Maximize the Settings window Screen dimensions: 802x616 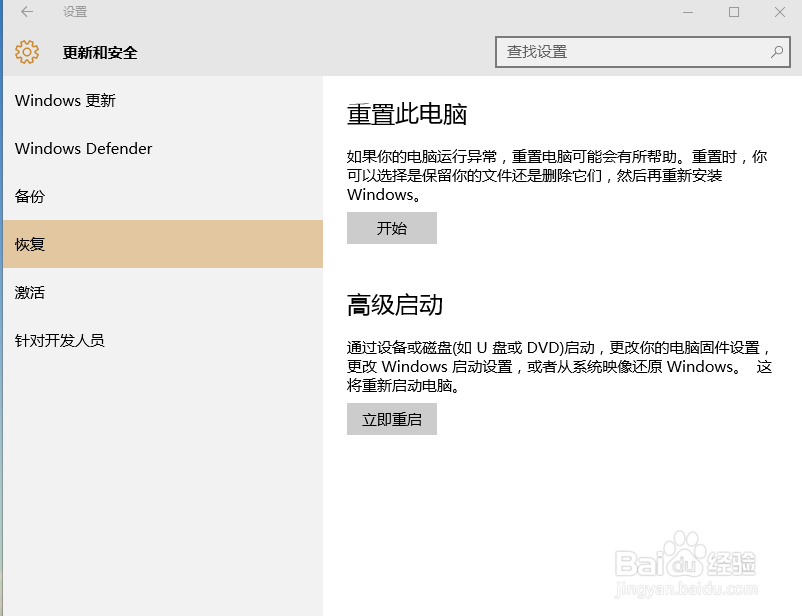click(732, 12)
